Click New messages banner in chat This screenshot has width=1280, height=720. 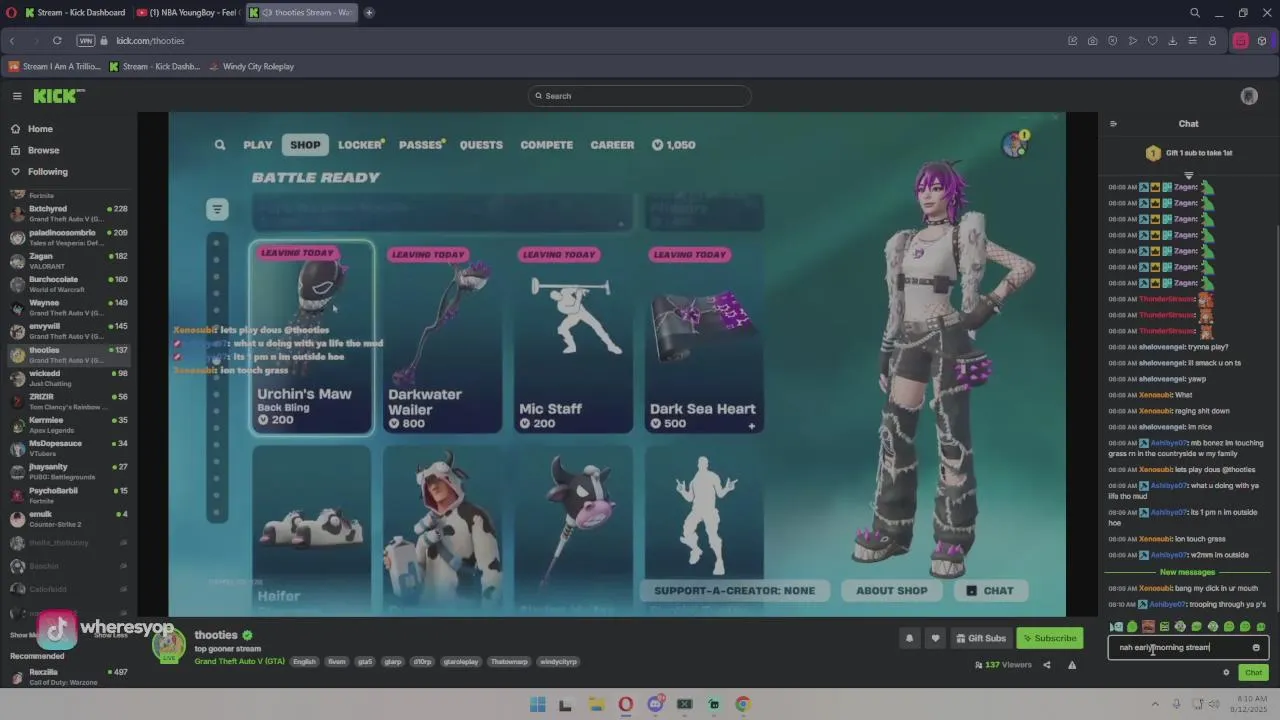click(x=1188, y=573)
